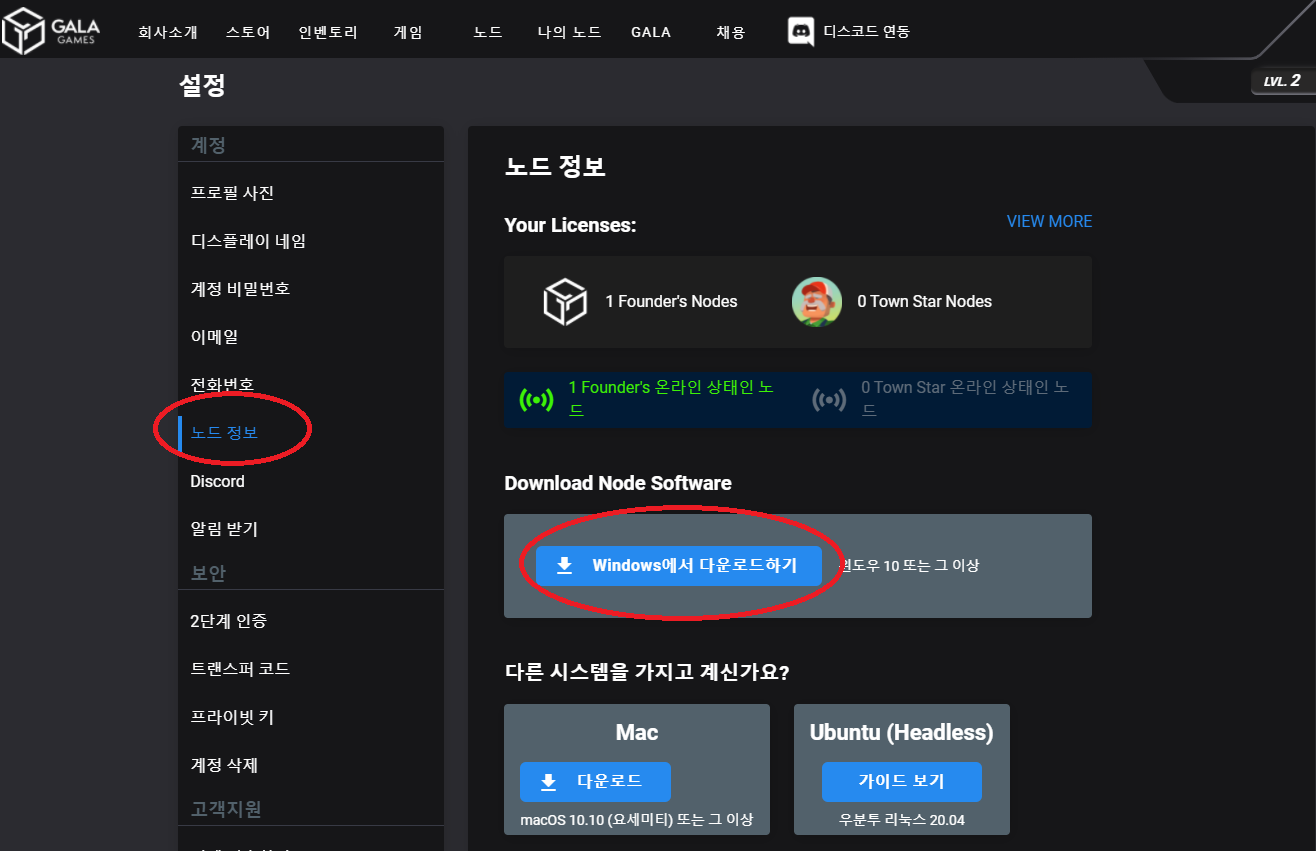The height and width of the screenshot is (851, 1316).
Task: Click the 고객지원 section header
Action: [x=226, y=809]
